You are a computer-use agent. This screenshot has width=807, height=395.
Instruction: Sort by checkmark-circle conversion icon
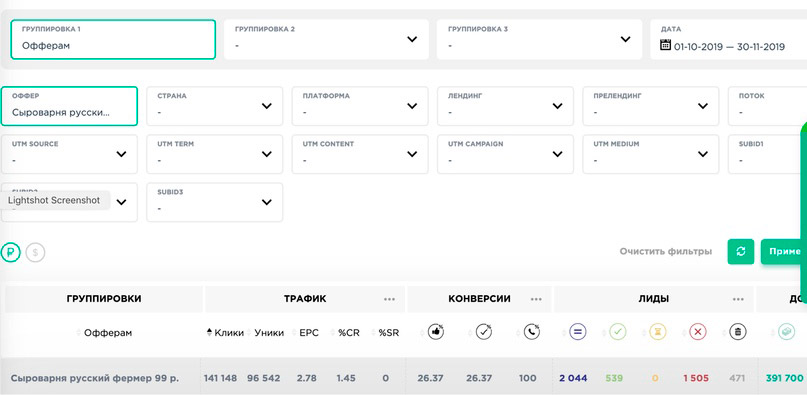coord(483,332)
